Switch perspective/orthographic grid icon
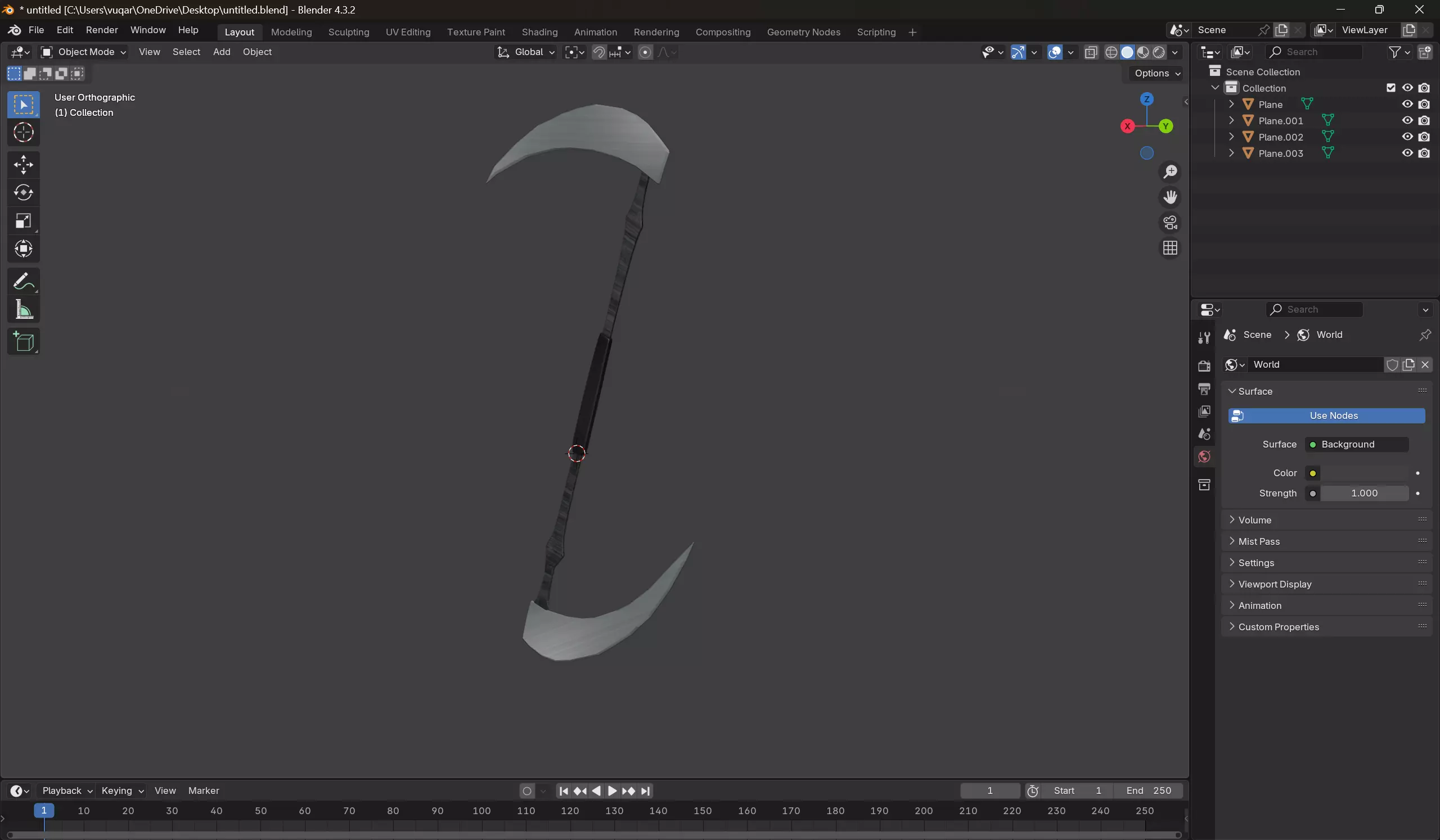This screenshot has height=840, width=1440. point(1171,249)
